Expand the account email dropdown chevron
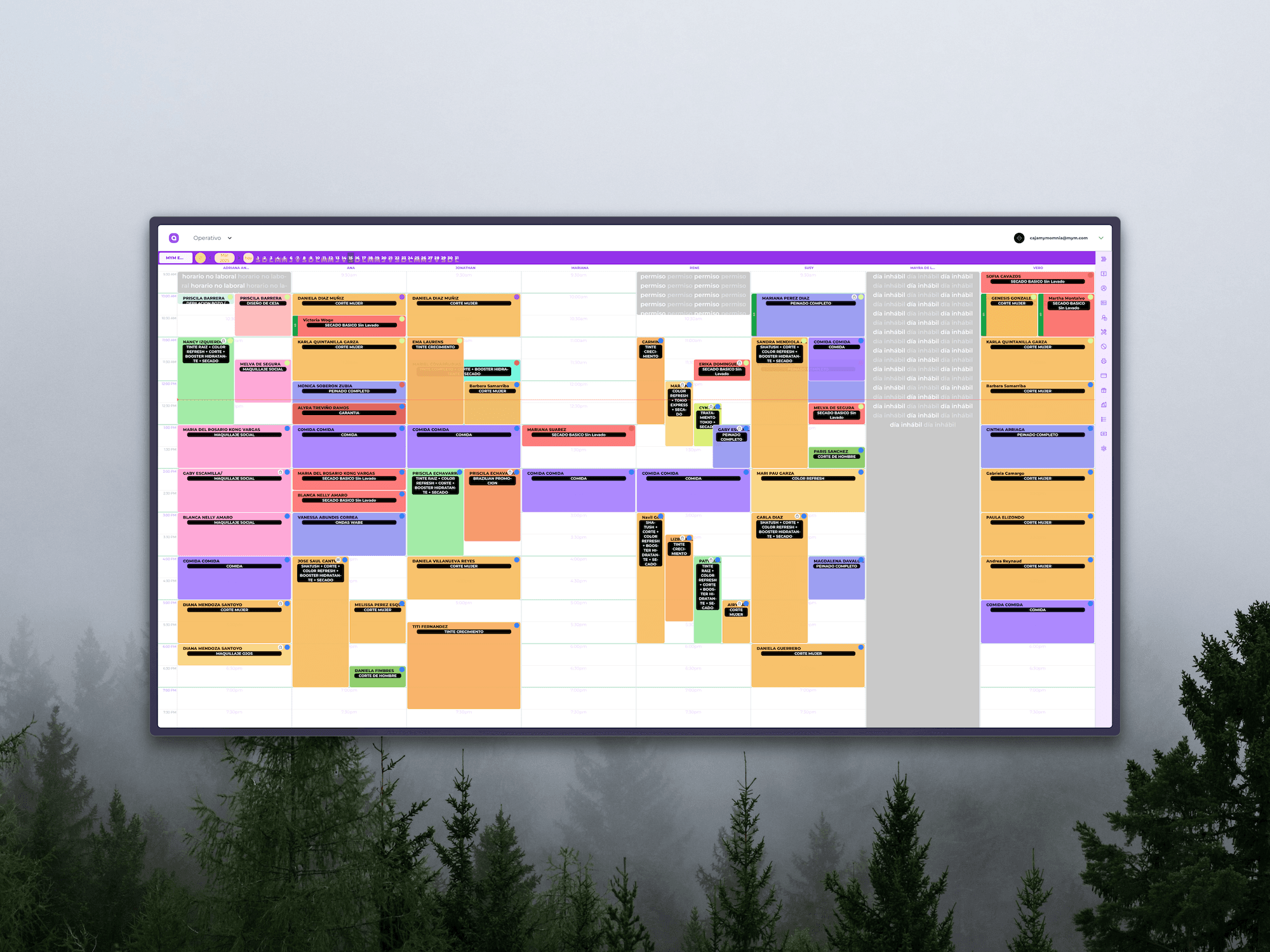 pos(1101,238)
